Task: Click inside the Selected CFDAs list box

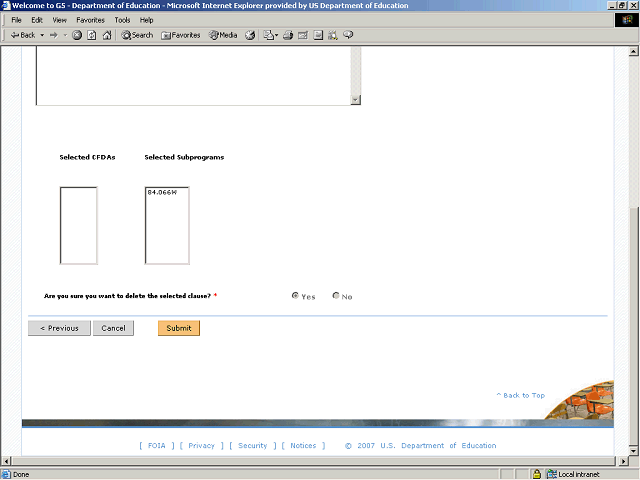Action: point(78,226)
